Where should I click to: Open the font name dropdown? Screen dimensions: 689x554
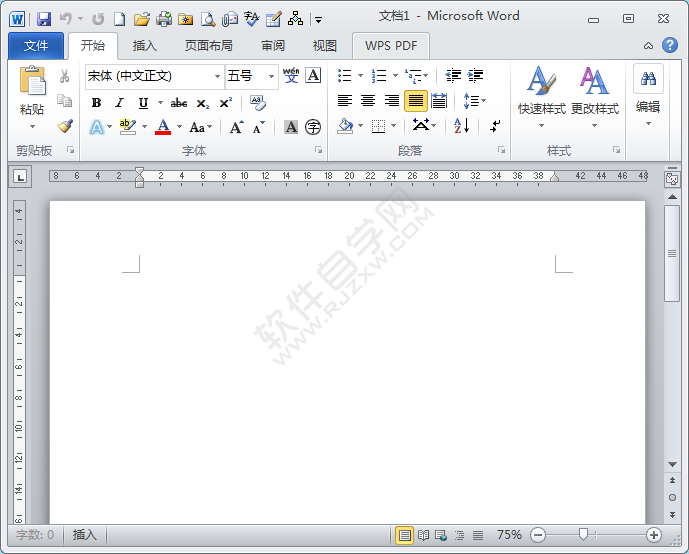217,76
